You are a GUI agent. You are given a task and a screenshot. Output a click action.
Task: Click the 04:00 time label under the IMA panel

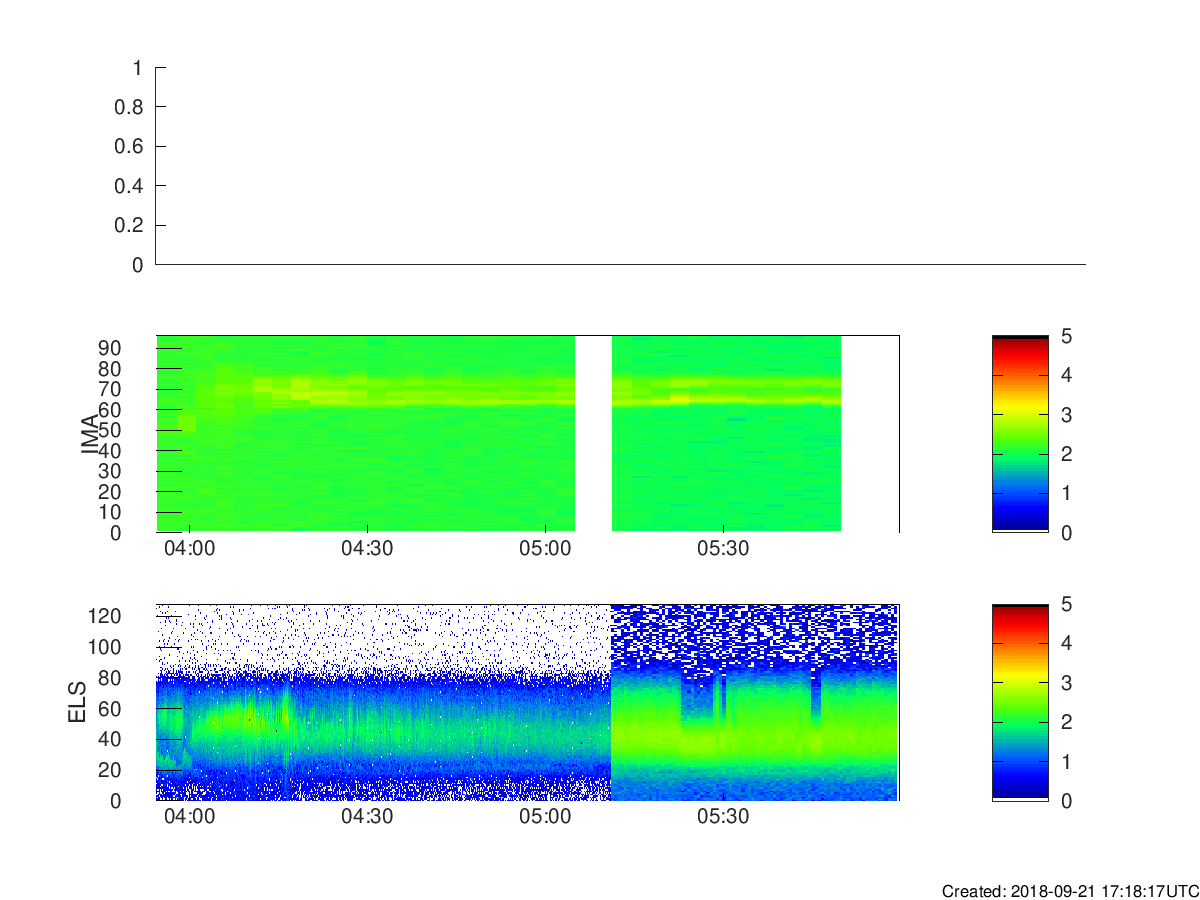tap(190, 549)
